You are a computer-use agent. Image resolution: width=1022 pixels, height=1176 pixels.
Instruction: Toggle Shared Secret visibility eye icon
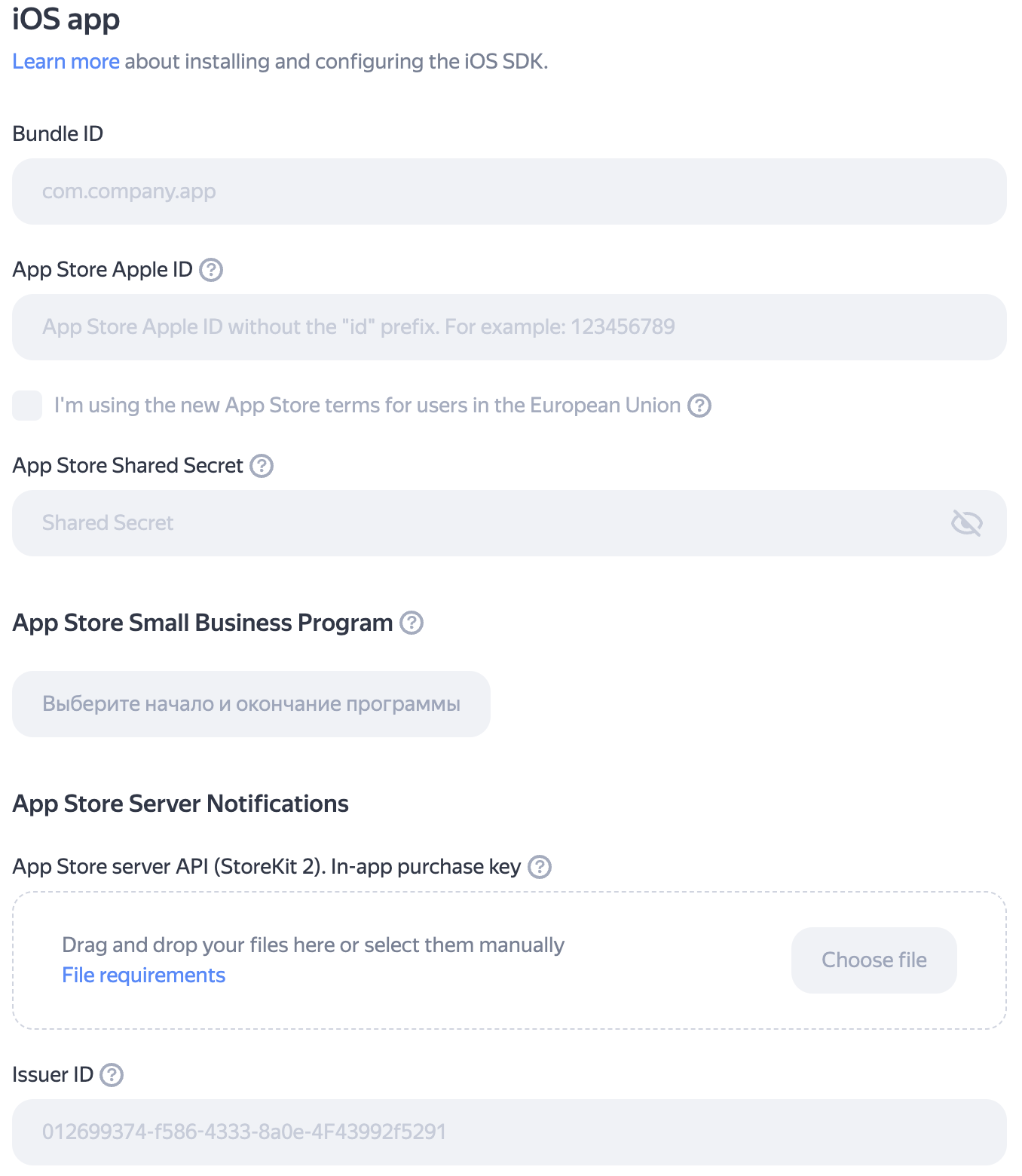click(966, 523)
